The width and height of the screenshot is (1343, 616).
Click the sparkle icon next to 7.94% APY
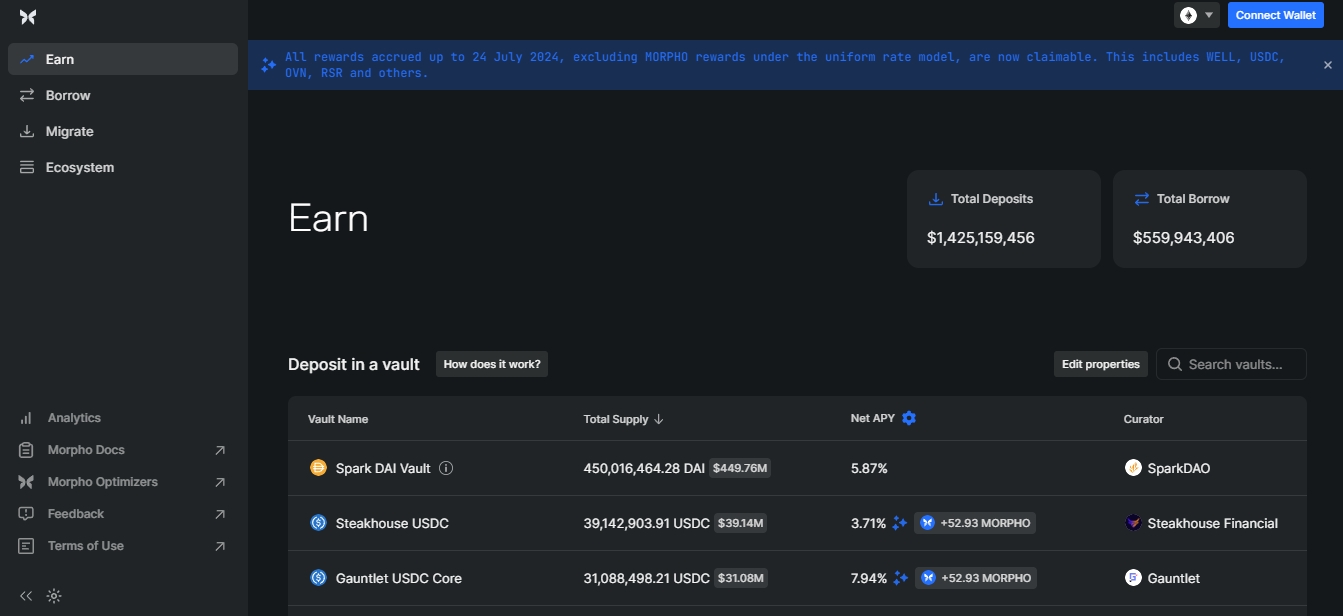[900, 578]
